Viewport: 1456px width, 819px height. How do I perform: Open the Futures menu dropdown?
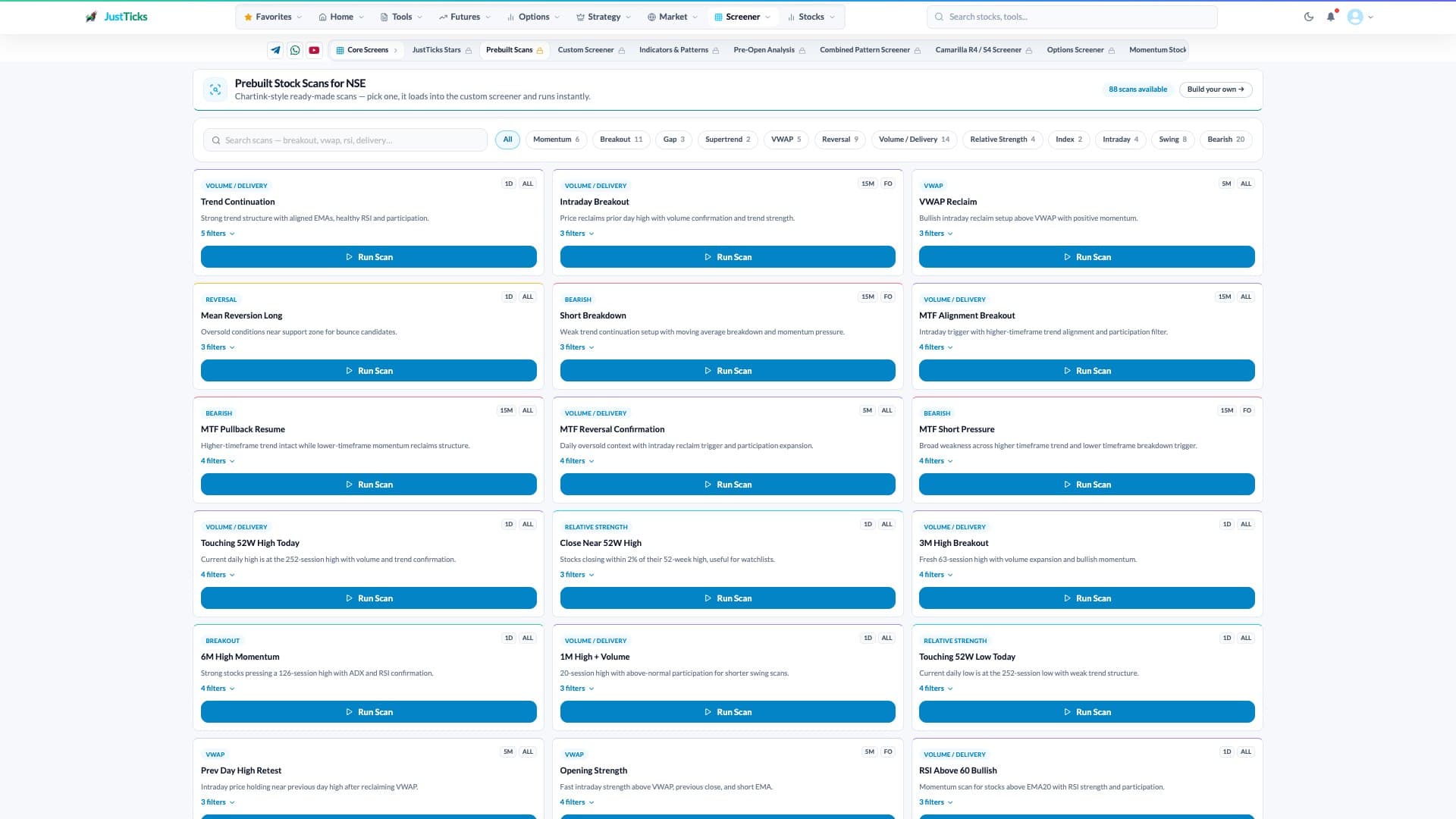(x=464, y=17)
